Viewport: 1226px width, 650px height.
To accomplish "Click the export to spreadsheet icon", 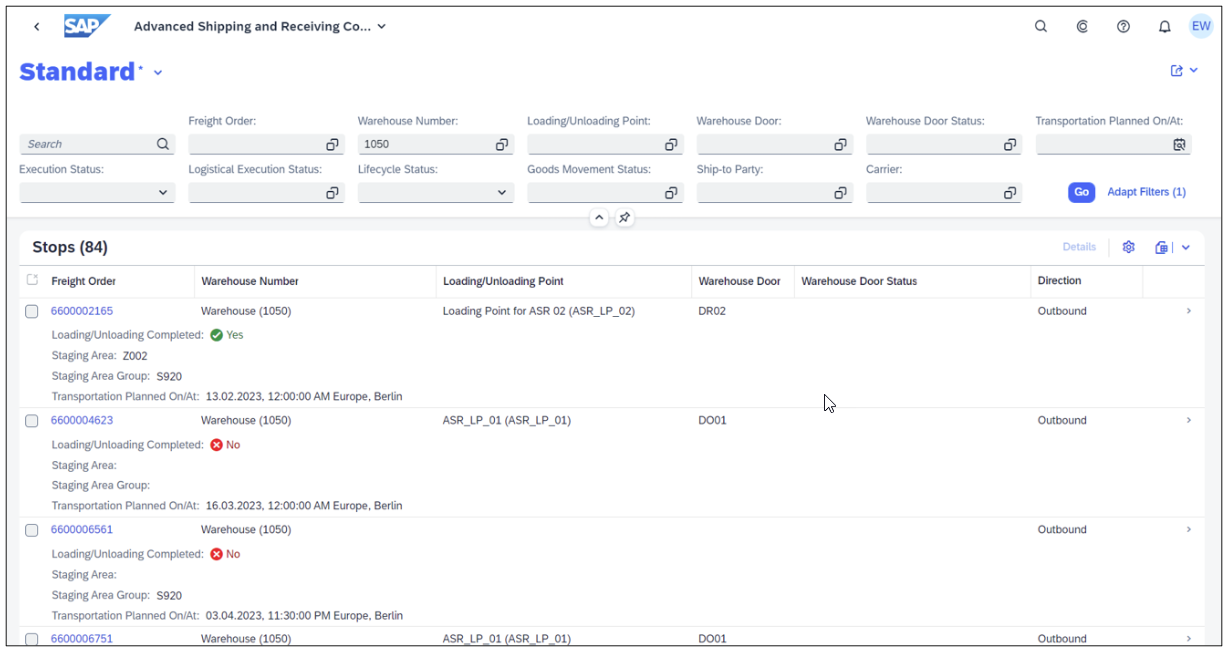I will (x=1161, y=247).
